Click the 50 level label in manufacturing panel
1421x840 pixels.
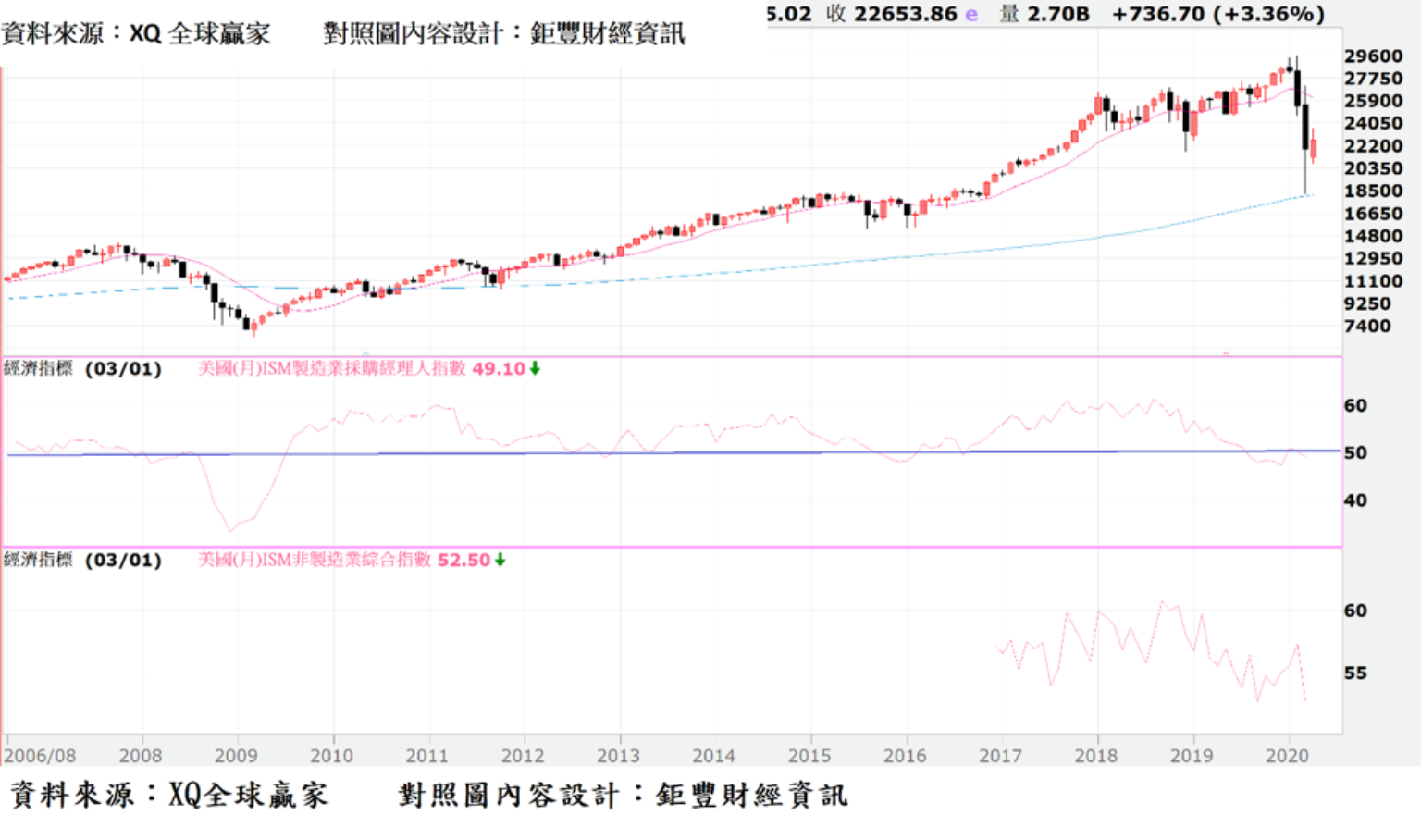click(x=1355, y=452)
